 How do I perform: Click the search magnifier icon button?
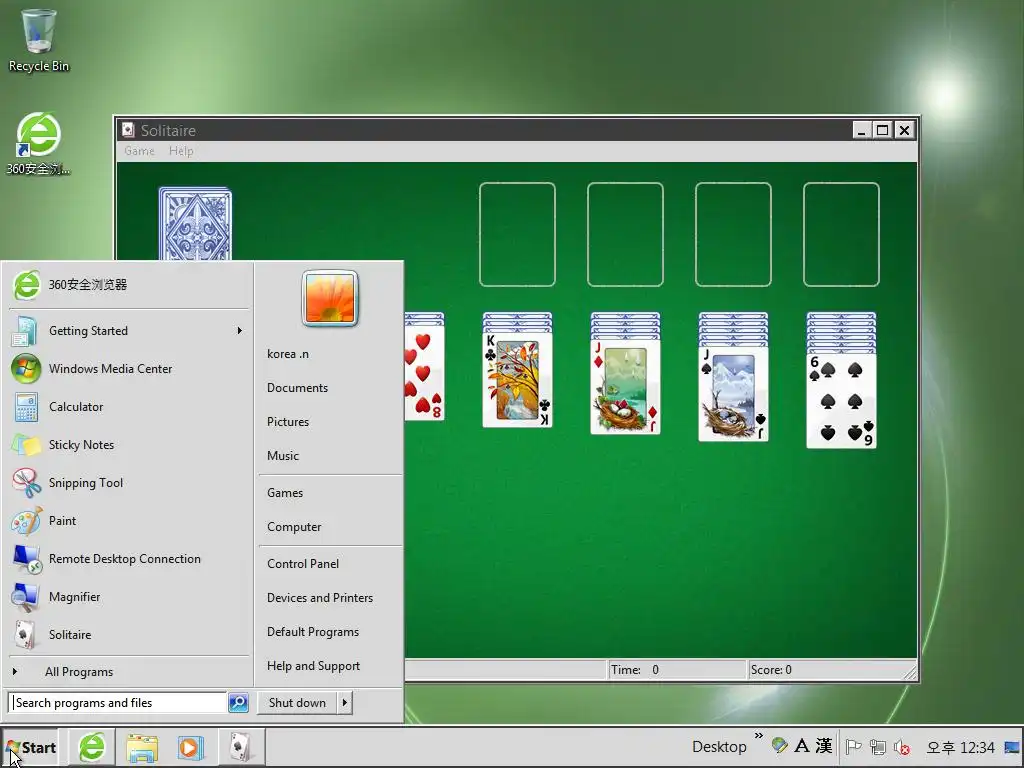coord(238,703)
